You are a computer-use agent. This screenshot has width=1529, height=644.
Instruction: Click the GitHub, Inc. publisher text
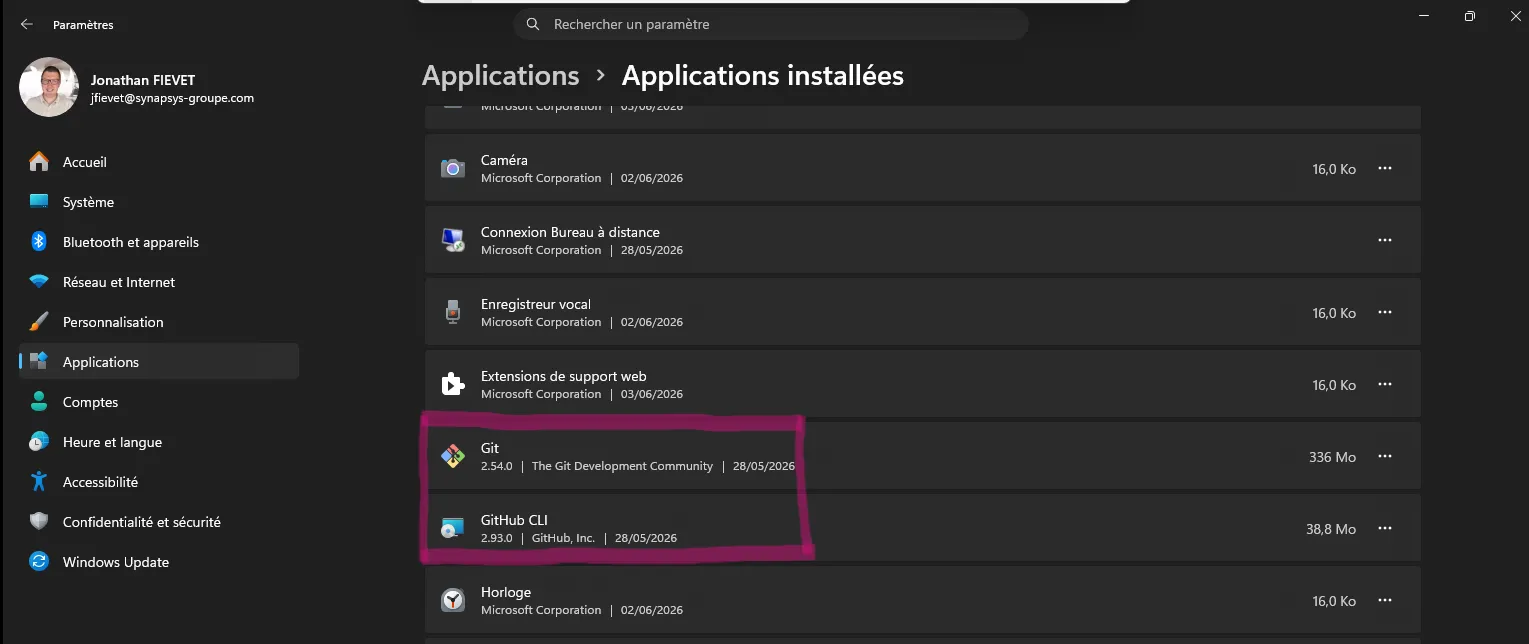[563, 538]
